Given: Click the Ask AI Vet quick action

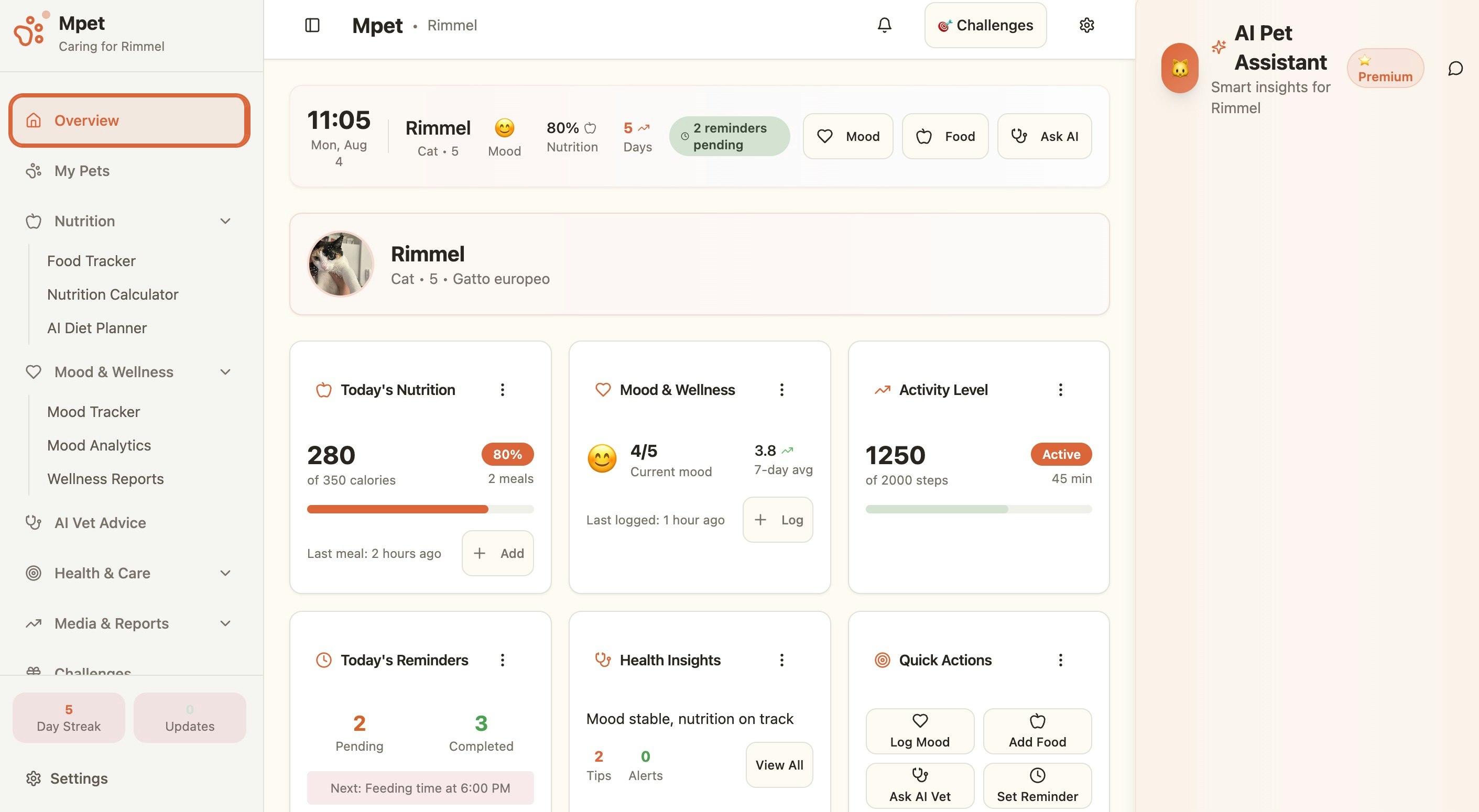Looking at the screenshot, I should pos(920,785).
